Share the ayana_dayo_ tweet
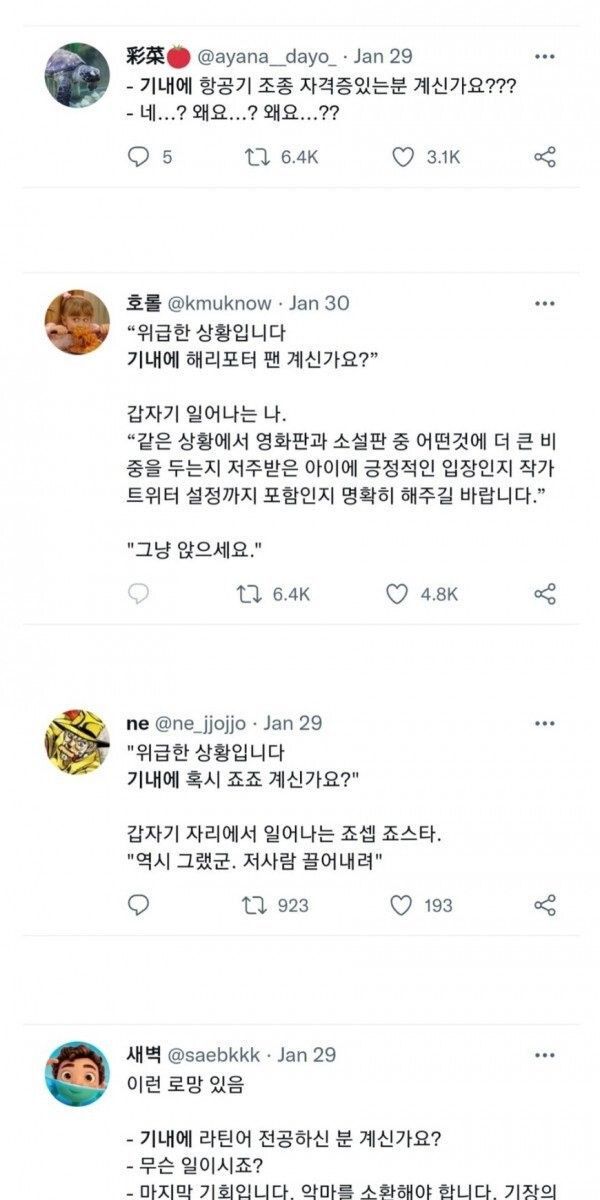The width and height of the screenshot is (600, 1200). pos(545,157)
